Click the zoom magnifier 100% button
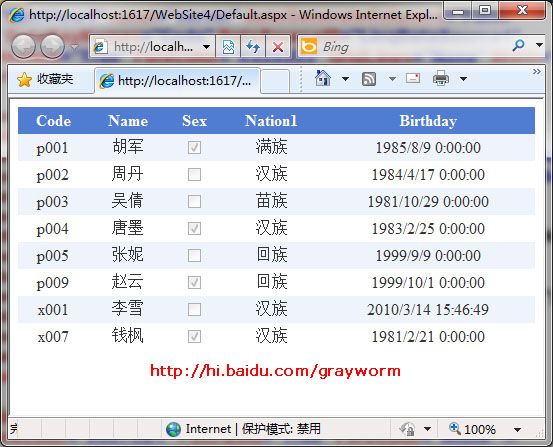 [x=472, y=429]
